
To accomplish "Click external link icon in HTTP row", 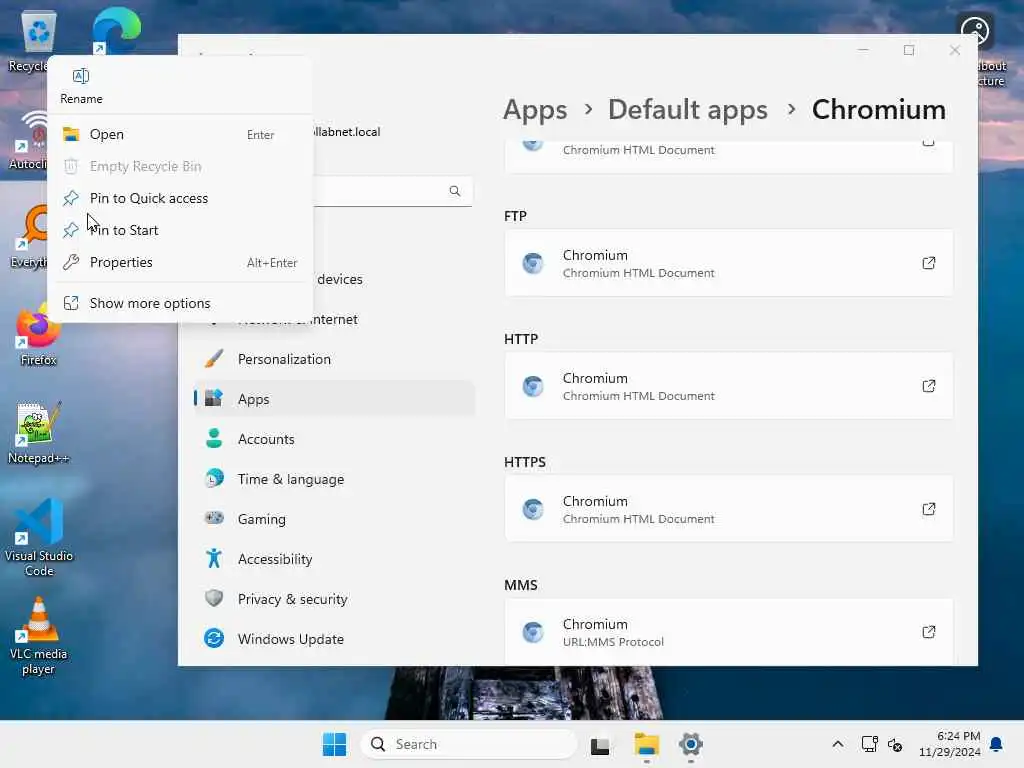I will [928, 386].
